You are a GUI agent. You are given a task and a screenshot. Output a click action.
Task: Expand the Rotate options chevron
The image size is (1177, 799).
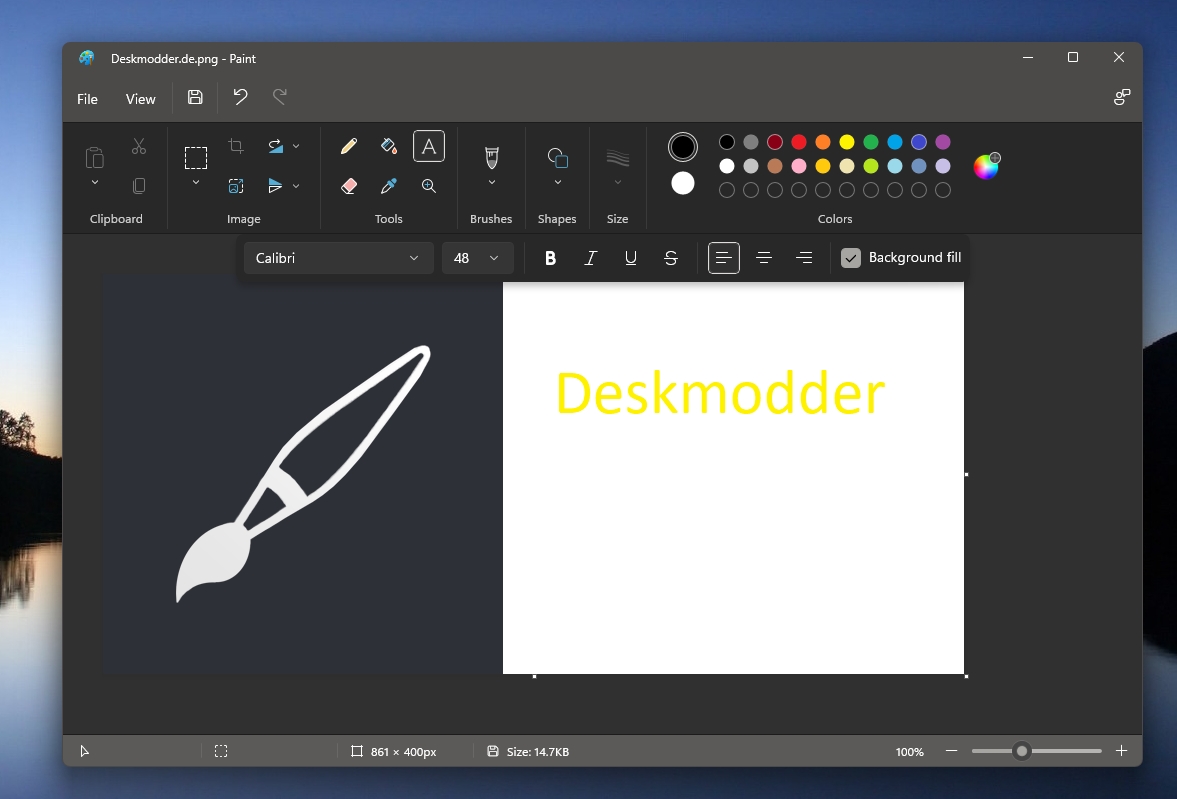[x=296, y=146]
